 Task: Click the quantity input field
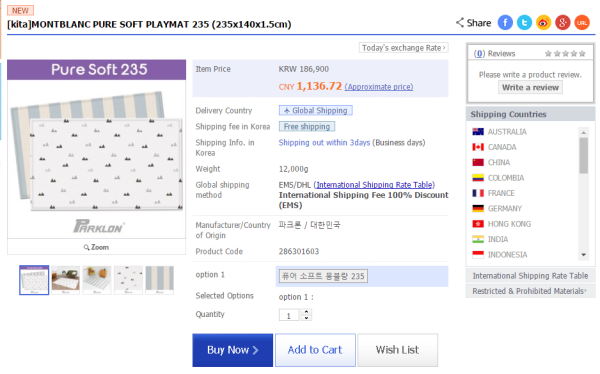(289, 315)
